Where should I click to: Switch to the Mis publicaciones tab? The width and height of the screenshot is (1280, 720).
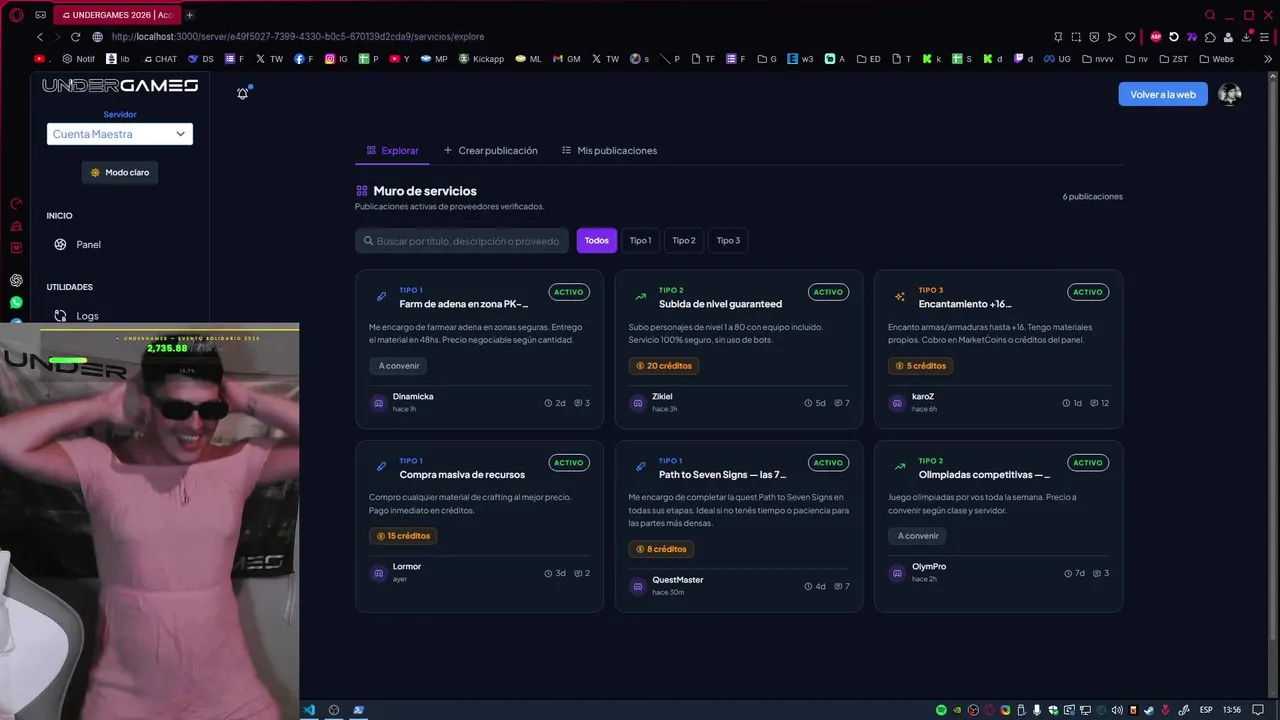tap(609, 151)
